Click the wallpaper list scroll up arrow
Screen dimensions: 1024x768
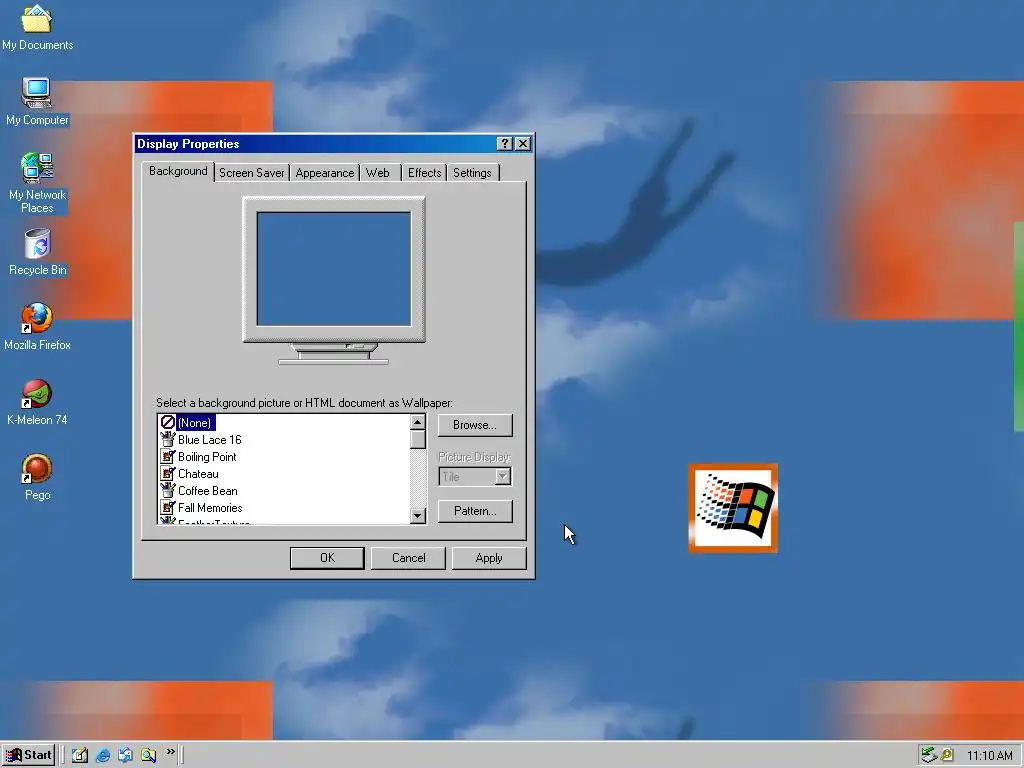[418, 423]
